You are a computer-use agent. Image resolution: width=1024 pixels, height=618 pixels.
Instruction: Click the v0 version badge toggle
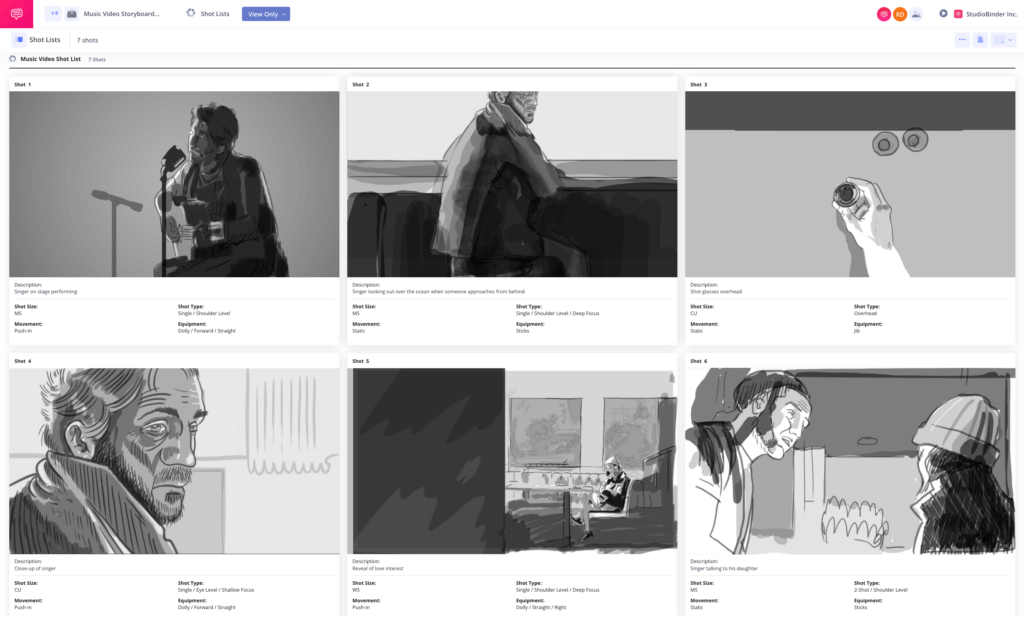point(54,13)
